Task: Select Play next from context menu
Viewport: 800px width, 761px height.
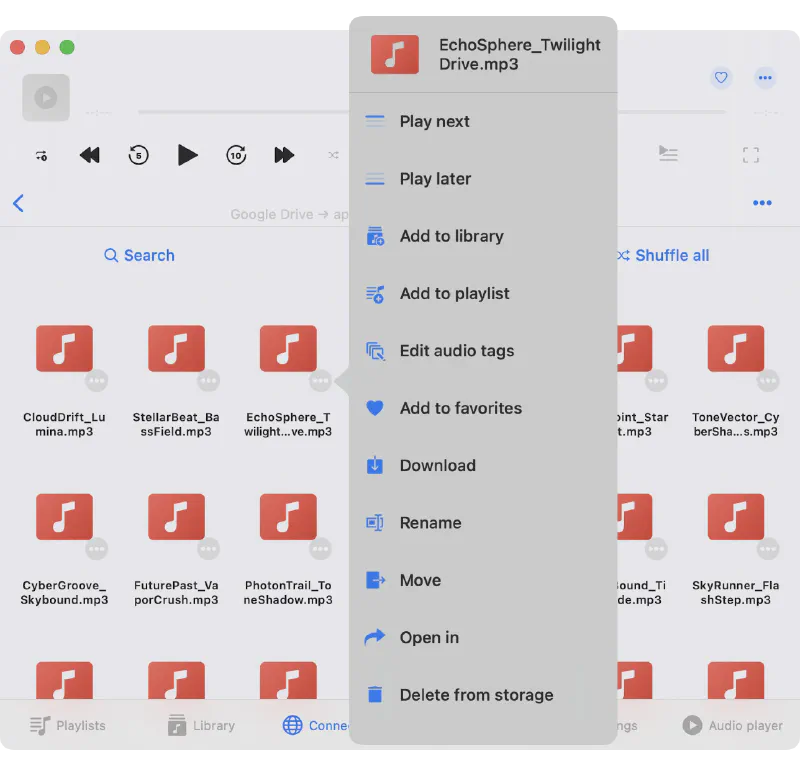Action: pos(434,121)
